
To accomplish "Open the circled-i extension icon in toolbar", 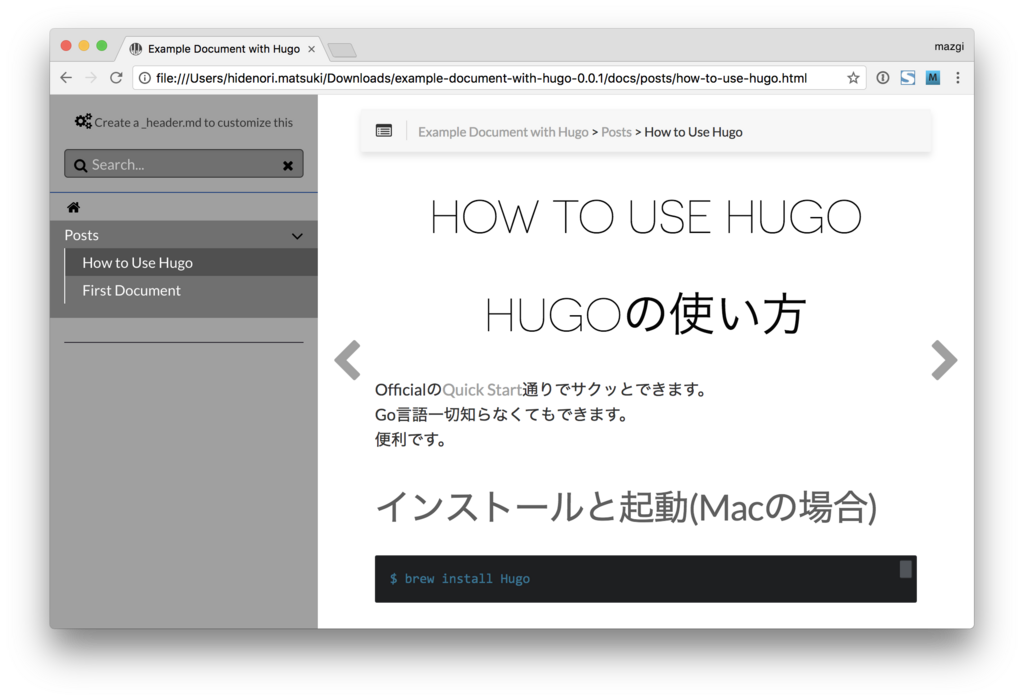I will pos(882,78).
